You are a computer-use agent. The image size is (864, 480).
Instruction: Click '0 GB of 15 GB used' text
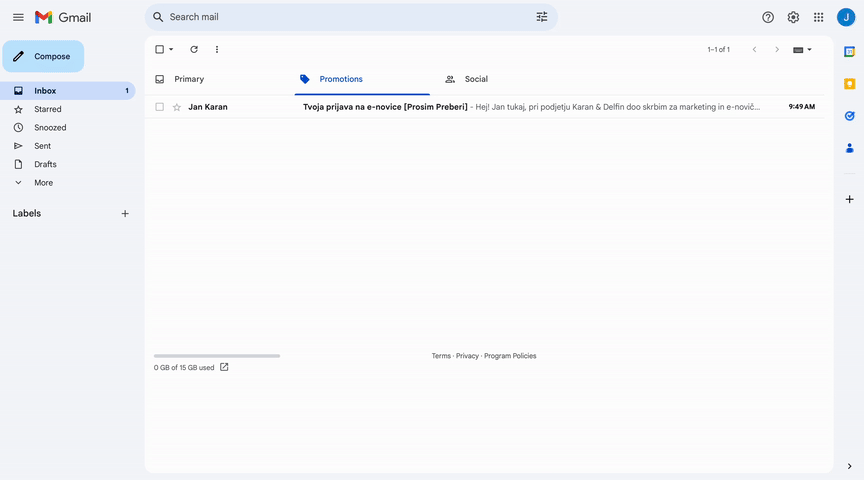(184, 368)
